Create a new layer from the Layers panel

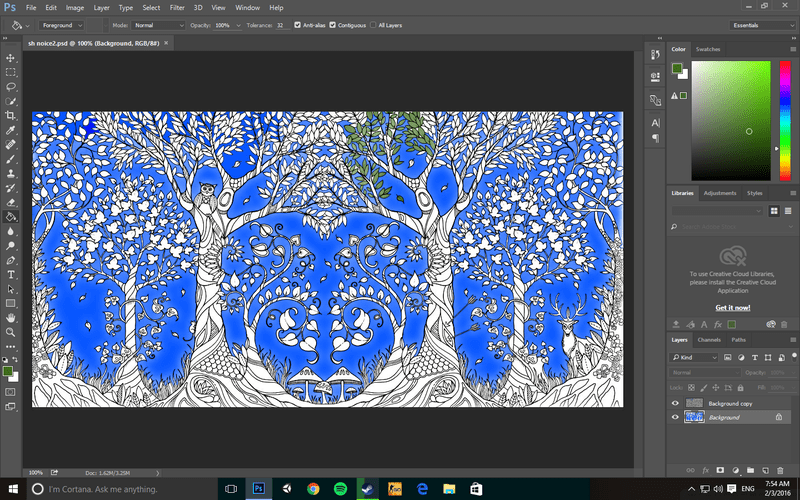click(x=764, y=469)
